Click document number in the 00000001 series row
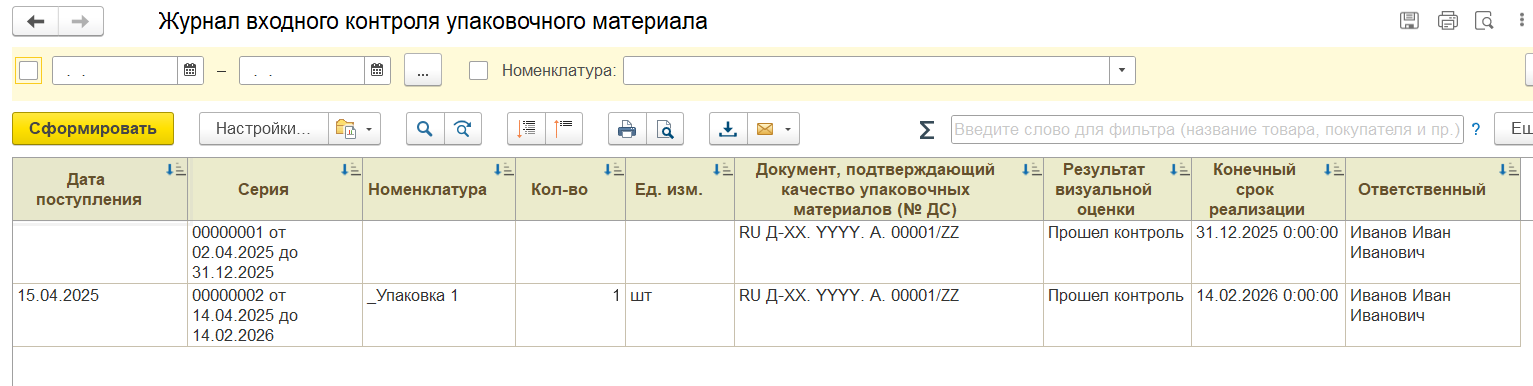Screen dimensions: 1533x386 click(x=889, y=252)
